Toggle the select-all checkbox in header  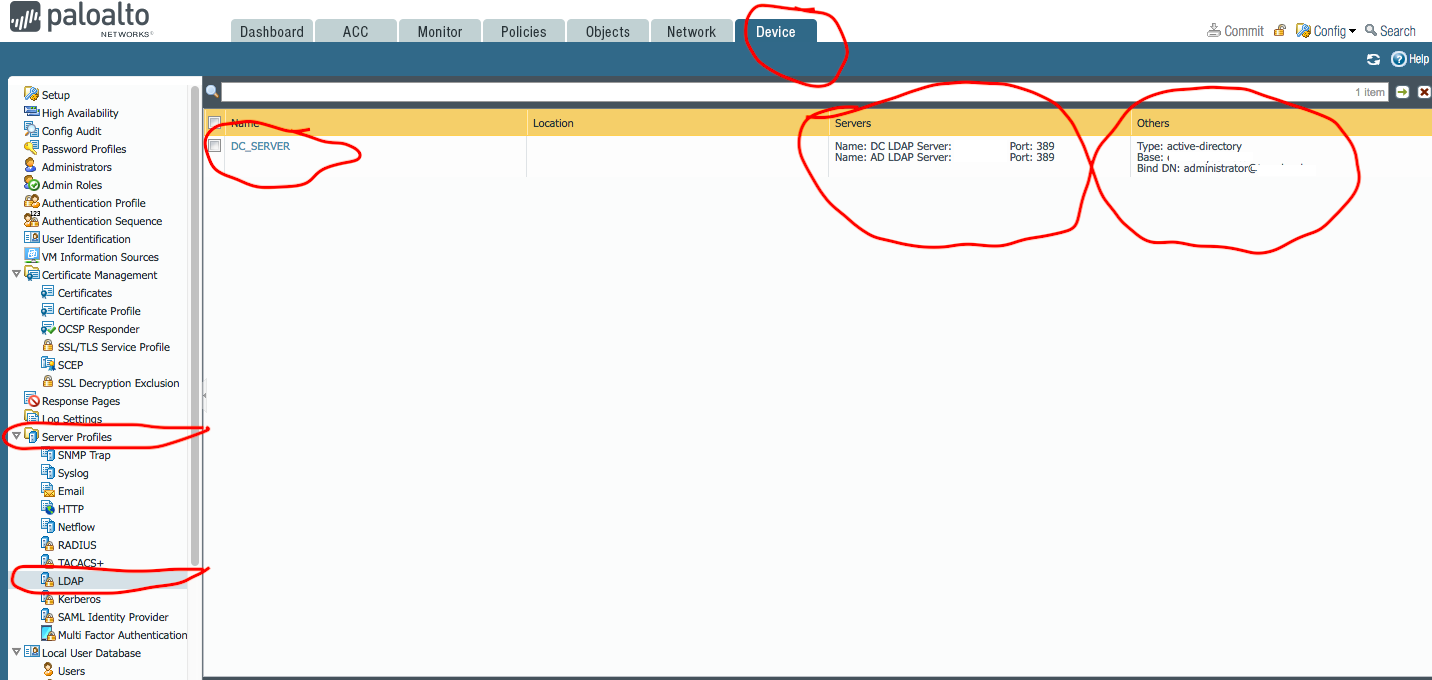(214, 123)
